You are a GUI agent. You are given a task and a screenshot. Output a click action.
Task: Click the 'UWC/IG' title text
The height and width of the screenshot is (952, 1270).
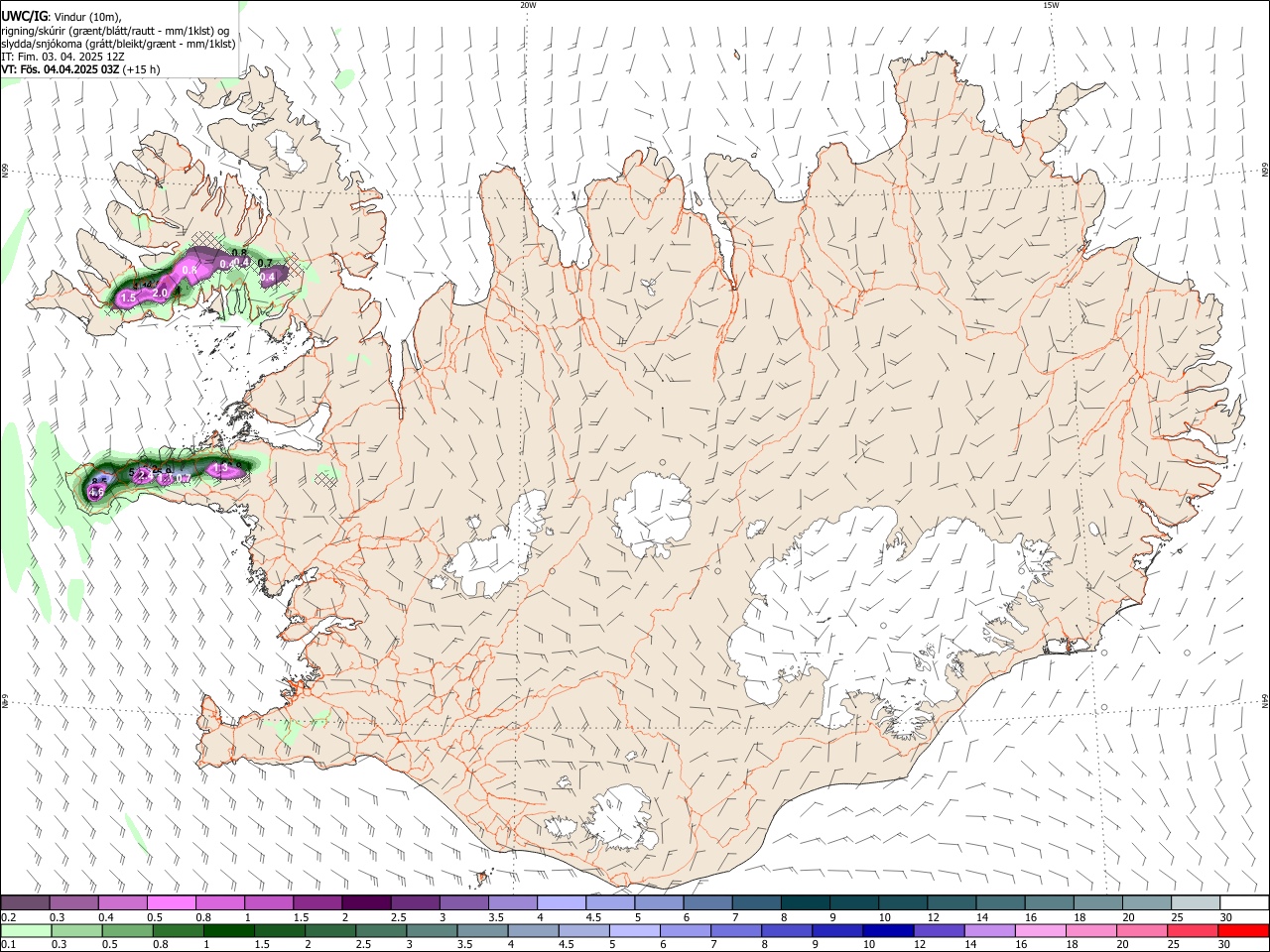[23, 16]
